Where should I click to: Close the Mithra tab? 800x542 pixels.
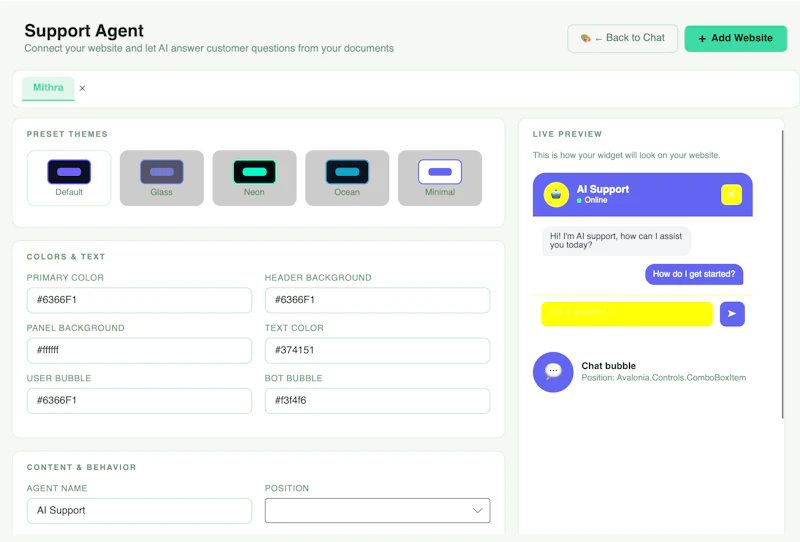tap(82, 88)
